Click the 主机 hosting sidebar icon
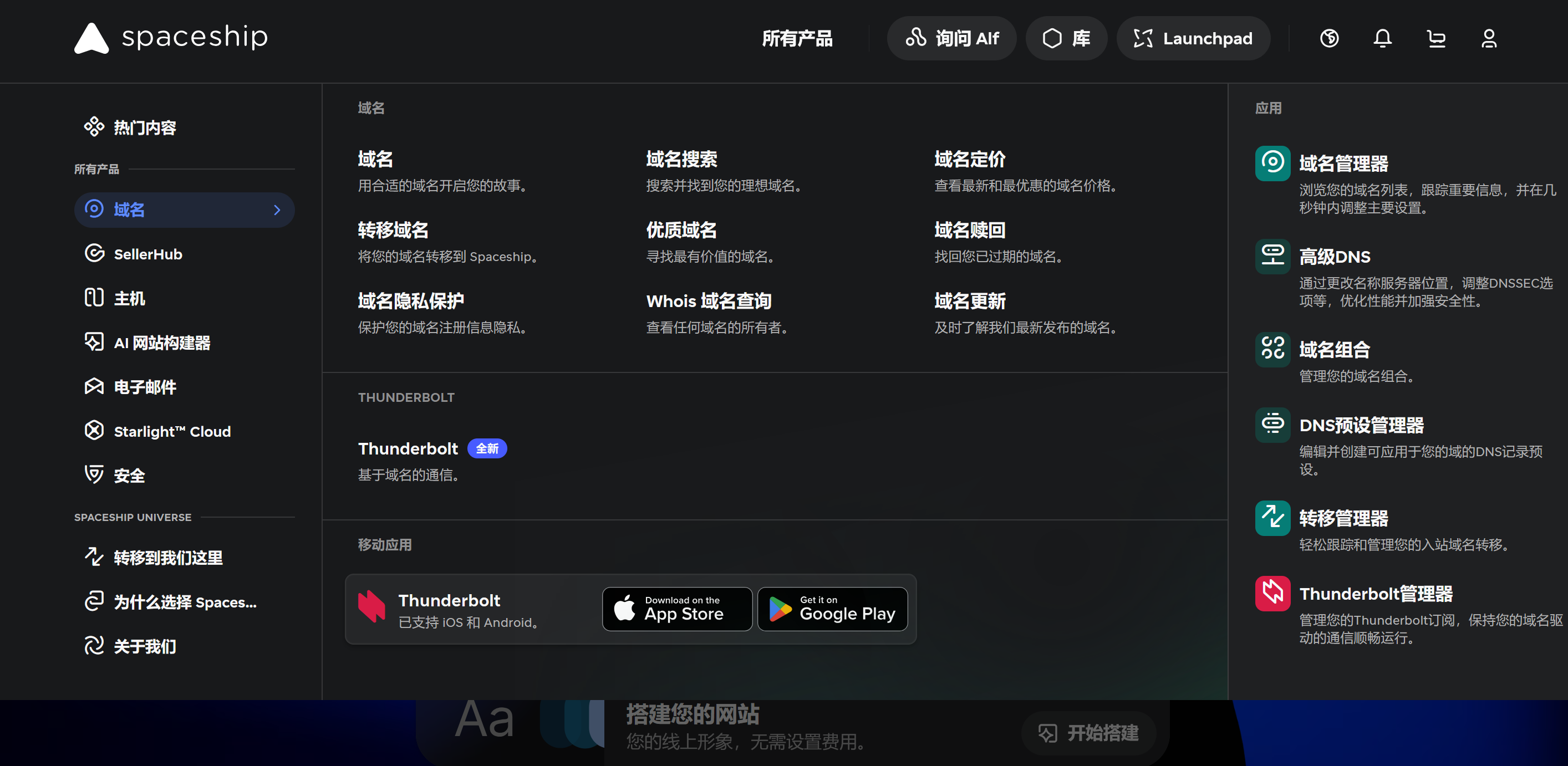Viewport: 1568px width, 766px height. (x=94, y=298)
